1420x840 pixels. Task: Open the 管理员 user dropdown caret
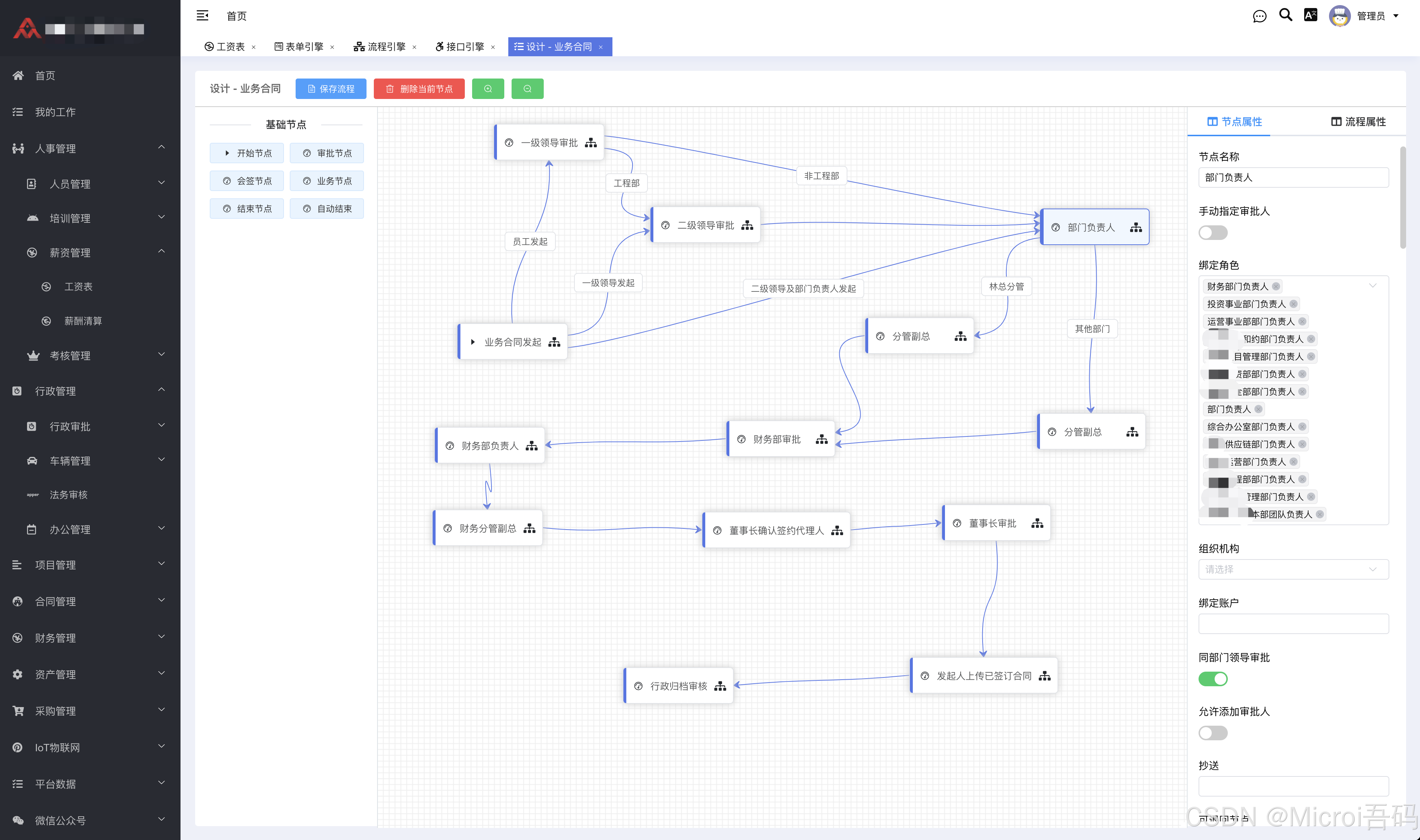click(x=1396, y=16)
